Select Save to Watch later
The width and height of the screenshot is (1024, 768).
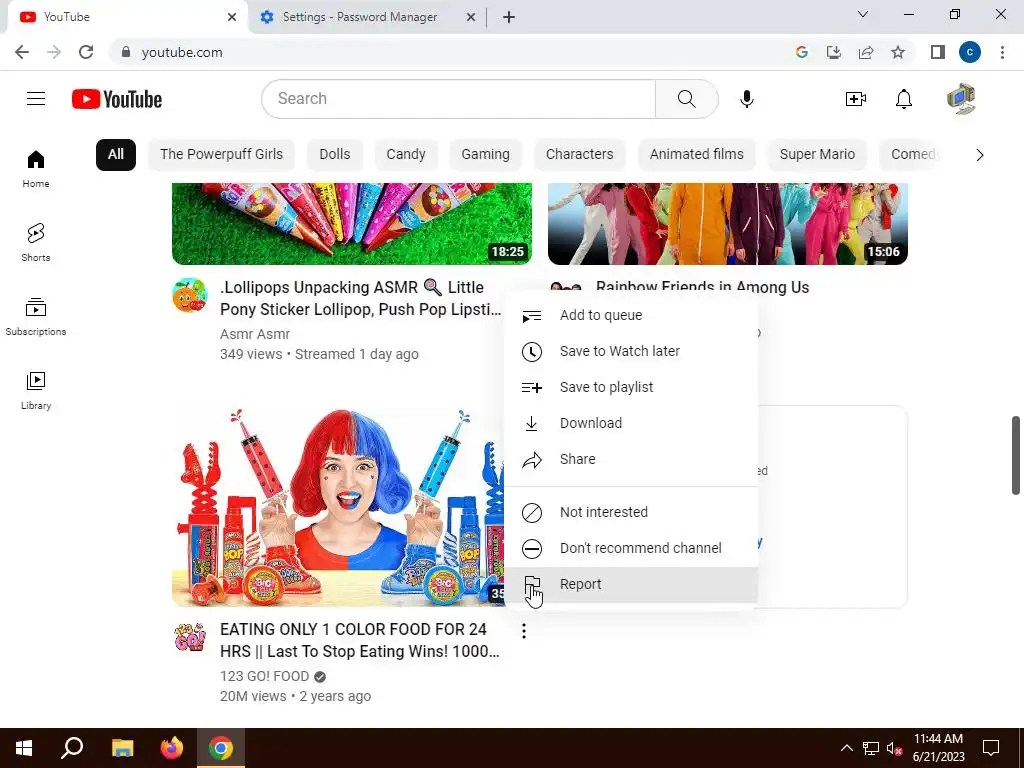[x=631, y=351]
